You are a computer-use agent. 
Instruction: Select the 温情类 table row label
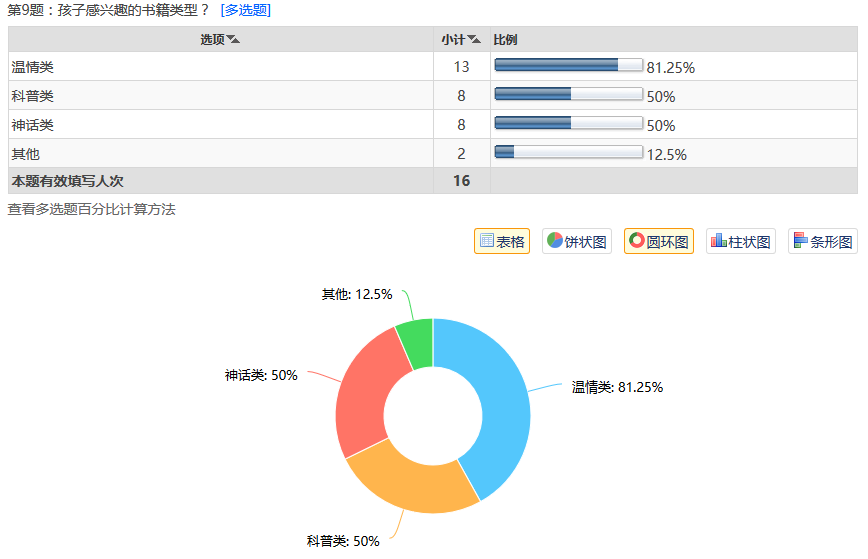[33, 67]
